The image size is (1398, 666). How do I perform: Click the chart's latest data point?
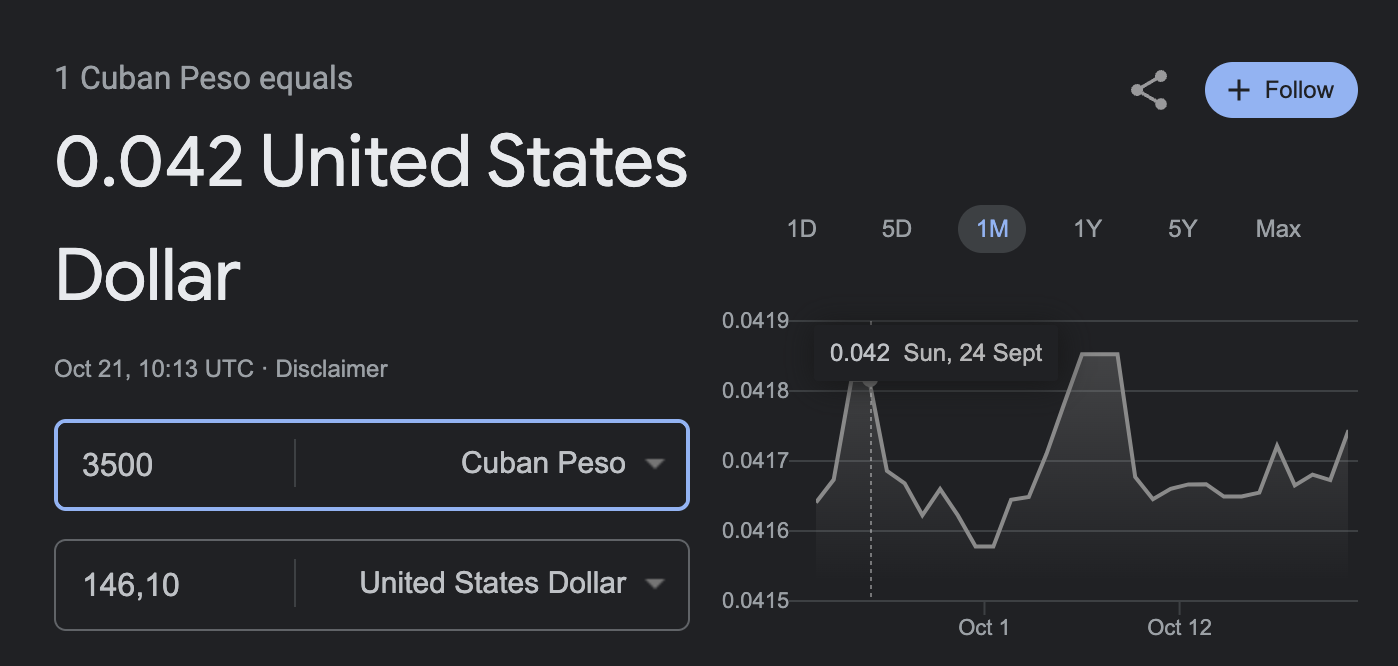(1347, 432)
